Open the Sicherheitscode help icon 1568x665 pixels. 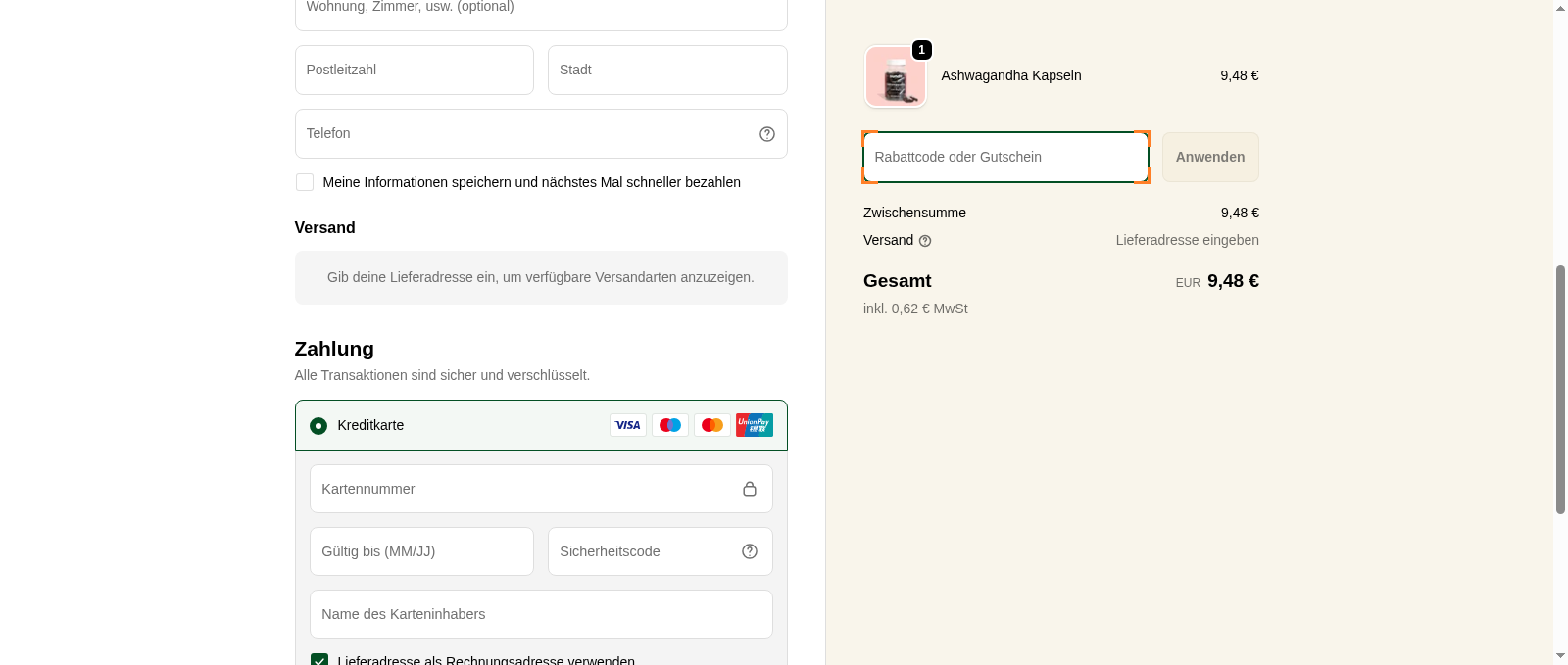[x=750, y=551]
